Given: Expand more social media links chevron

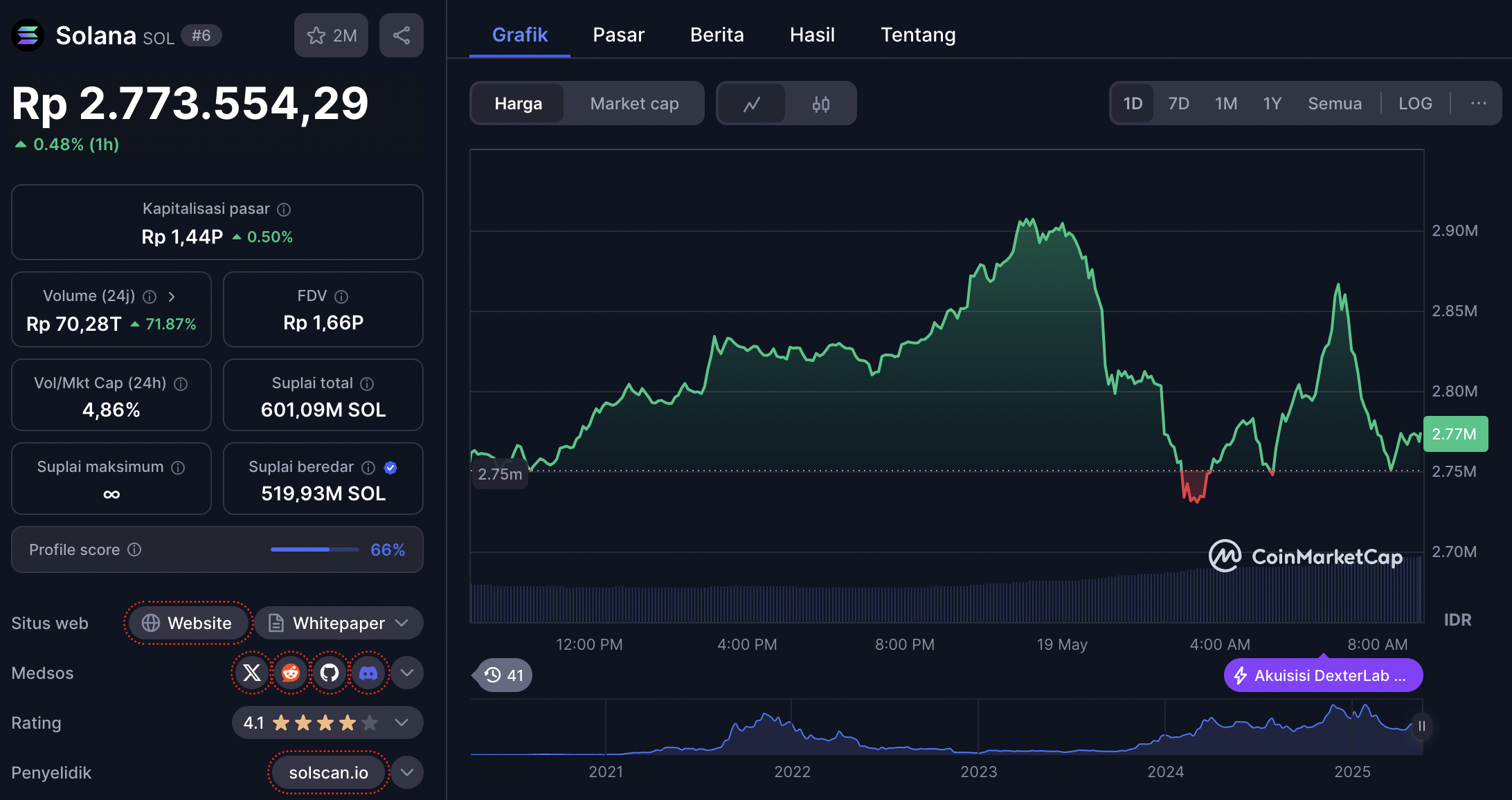Looking at the screenshot, I should pos(407,673).
